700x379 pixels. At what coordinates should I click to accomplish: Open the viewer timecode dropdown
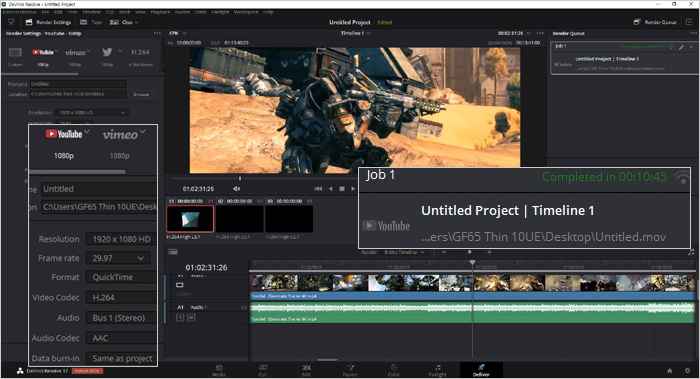pyautogui.click(x=514, y=33)
